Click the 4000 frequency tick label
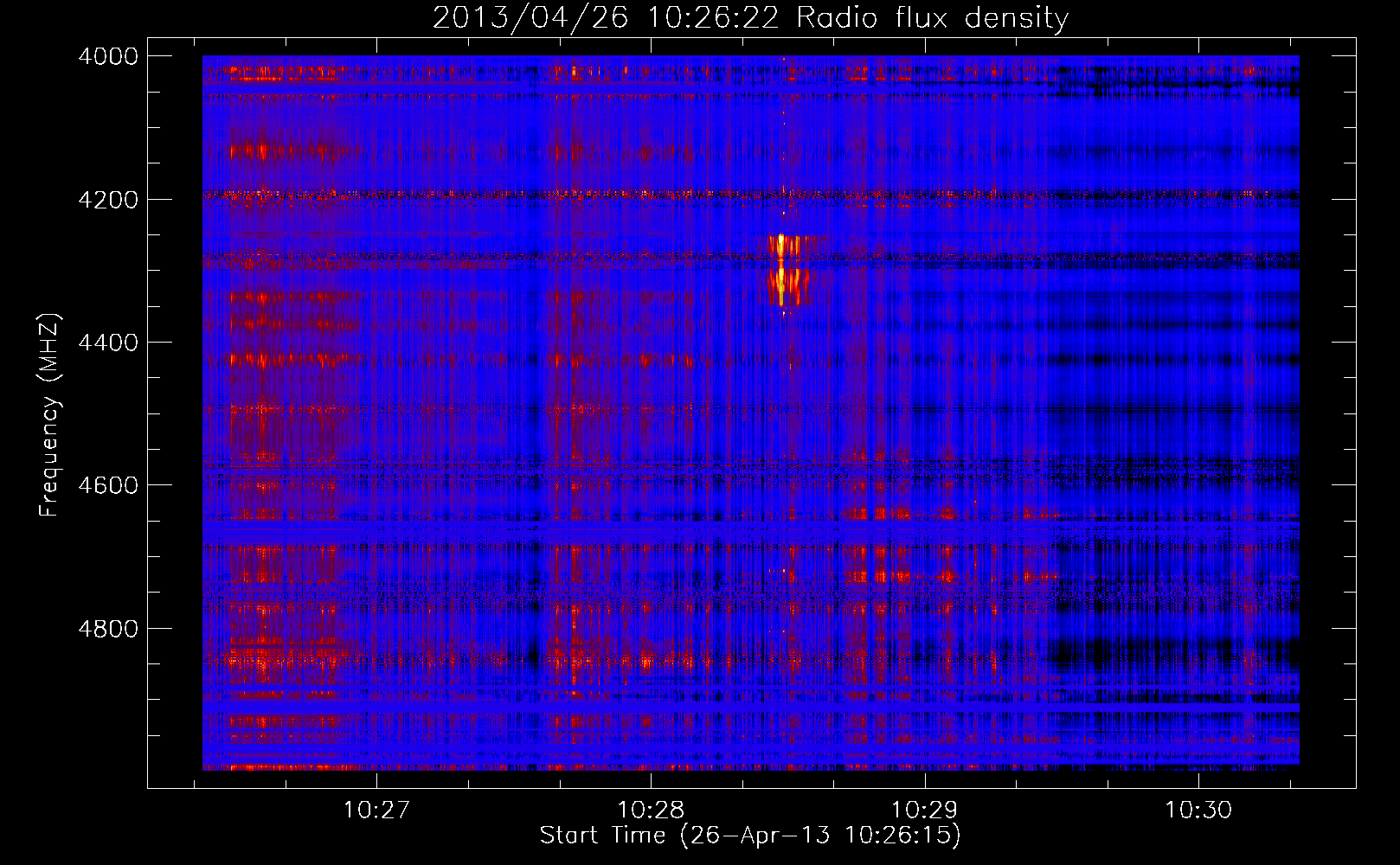1400x865 pixels. click(x=108, y=56)
